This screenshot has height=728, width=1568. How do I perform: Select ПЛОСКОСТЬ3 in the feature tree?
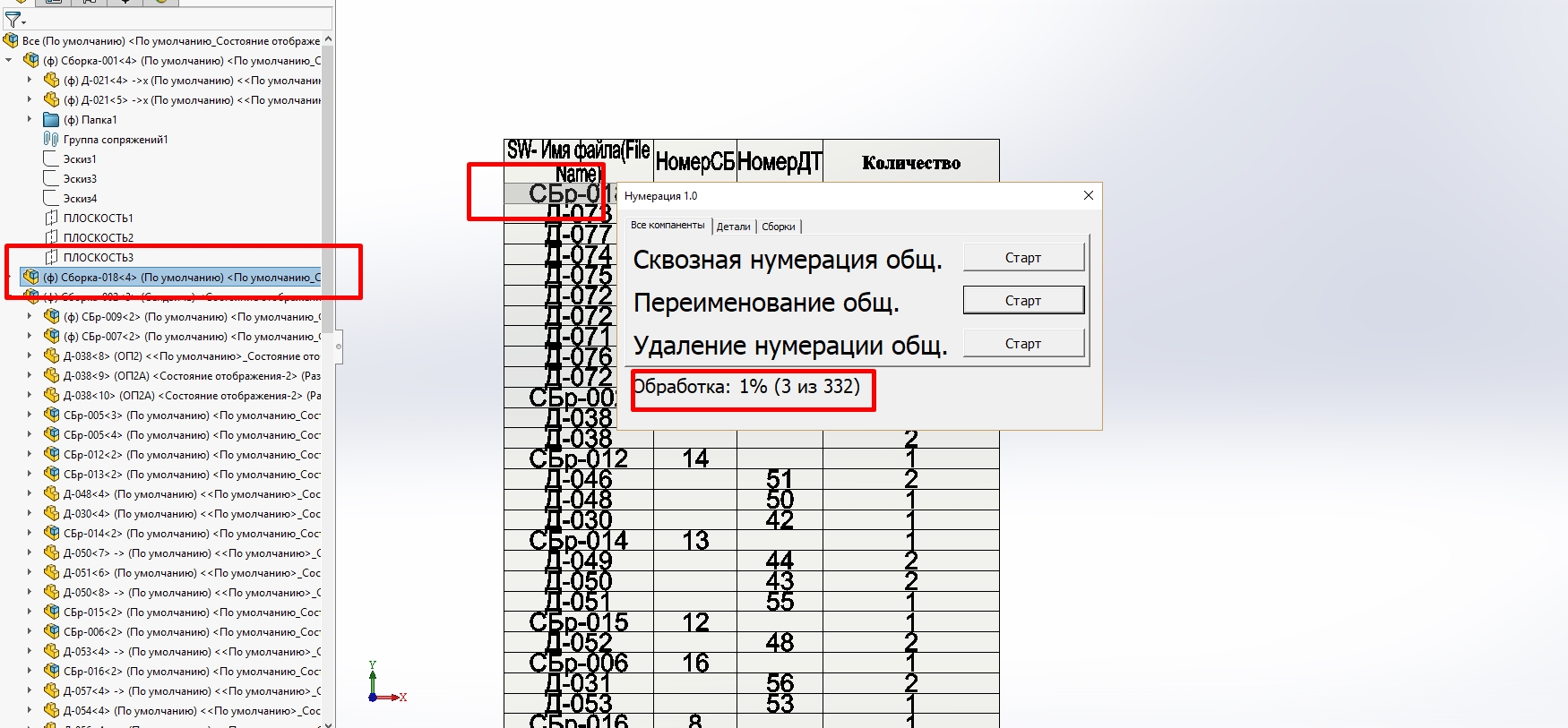[x=98, y=258]
